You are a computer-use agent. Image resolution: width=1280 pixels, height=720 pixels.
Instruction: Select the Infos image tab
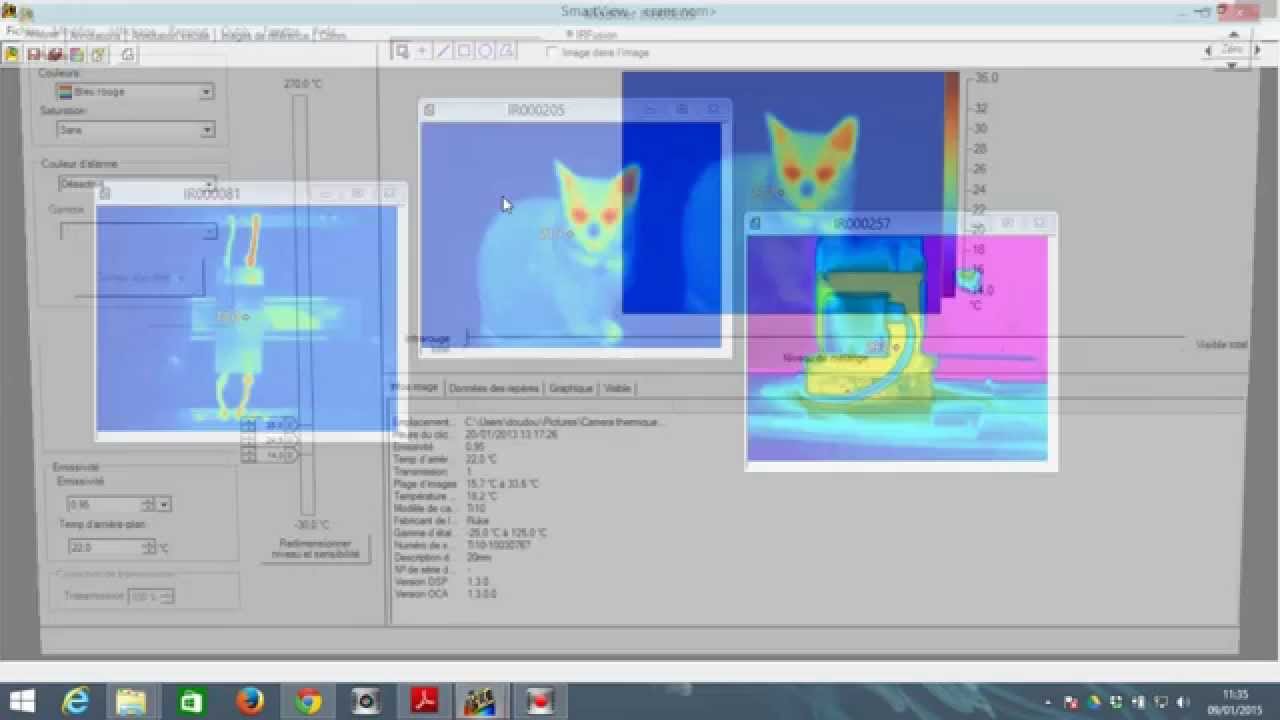pyautogui.click(x=415, y=387)
